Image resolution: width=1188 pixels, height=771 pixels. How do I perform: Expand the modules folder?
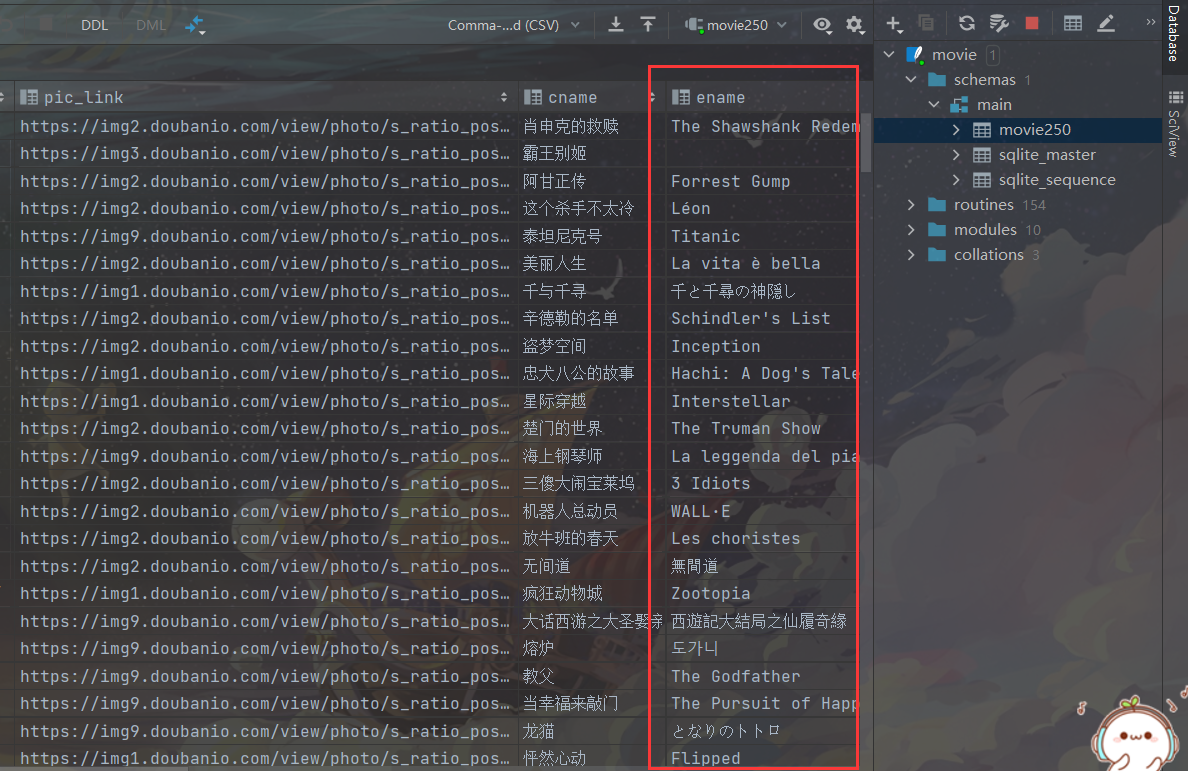pyautogui.click(x=911, y=229)
